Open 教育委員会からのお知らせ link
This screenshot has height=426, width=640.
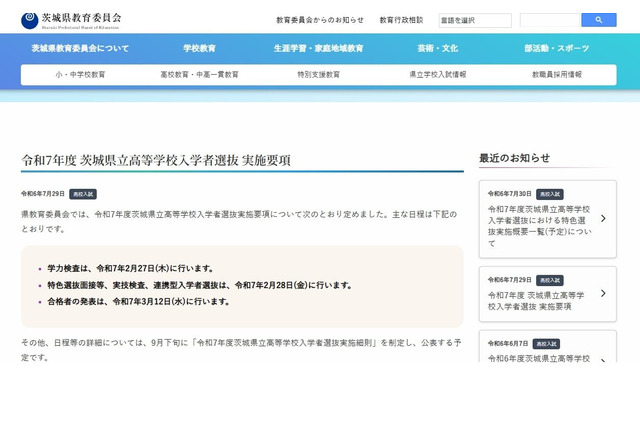click(320, 20)
